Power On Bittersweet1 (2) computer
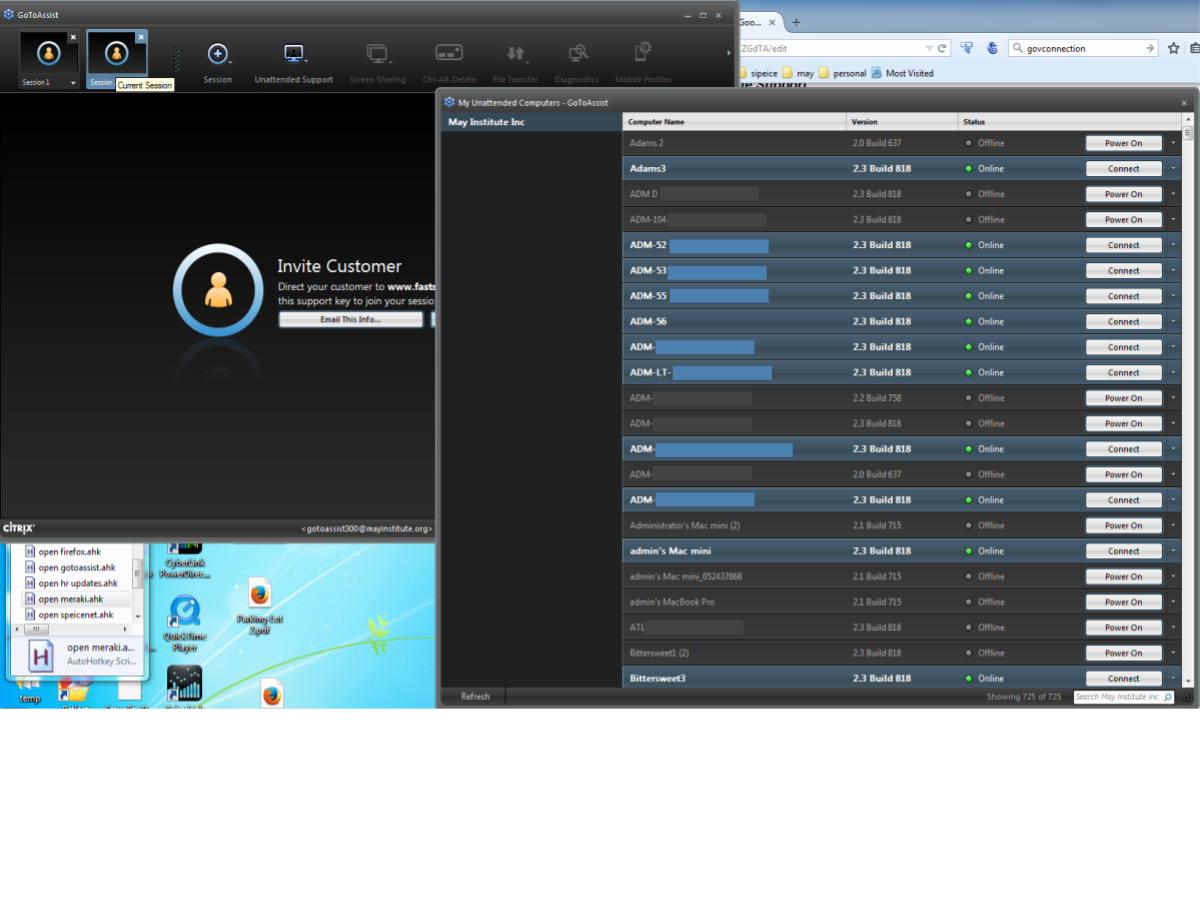The height and width of the screenshot is (900, 1200). (x=1123, y=653)
